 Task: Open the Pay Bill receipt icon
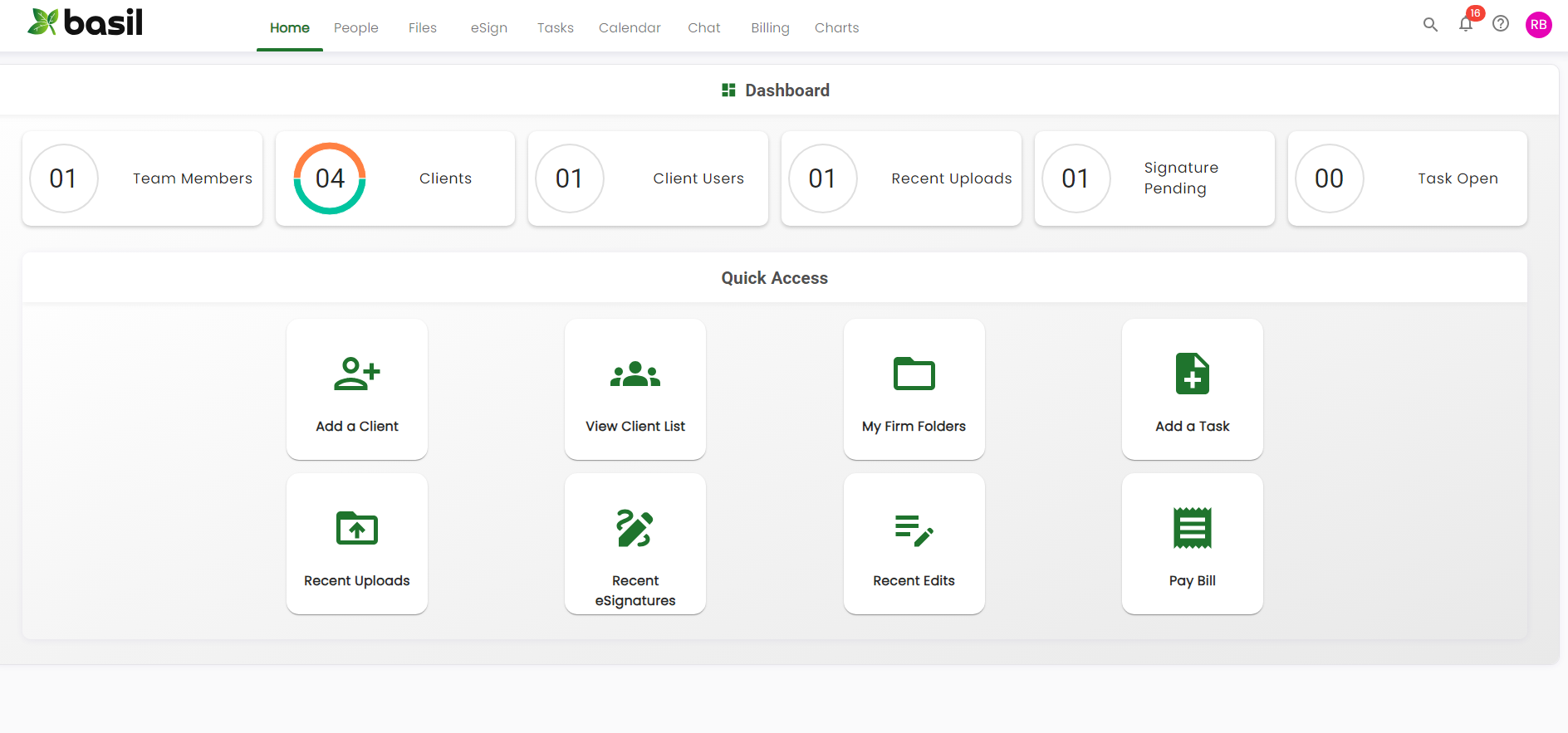[1192, 528]
